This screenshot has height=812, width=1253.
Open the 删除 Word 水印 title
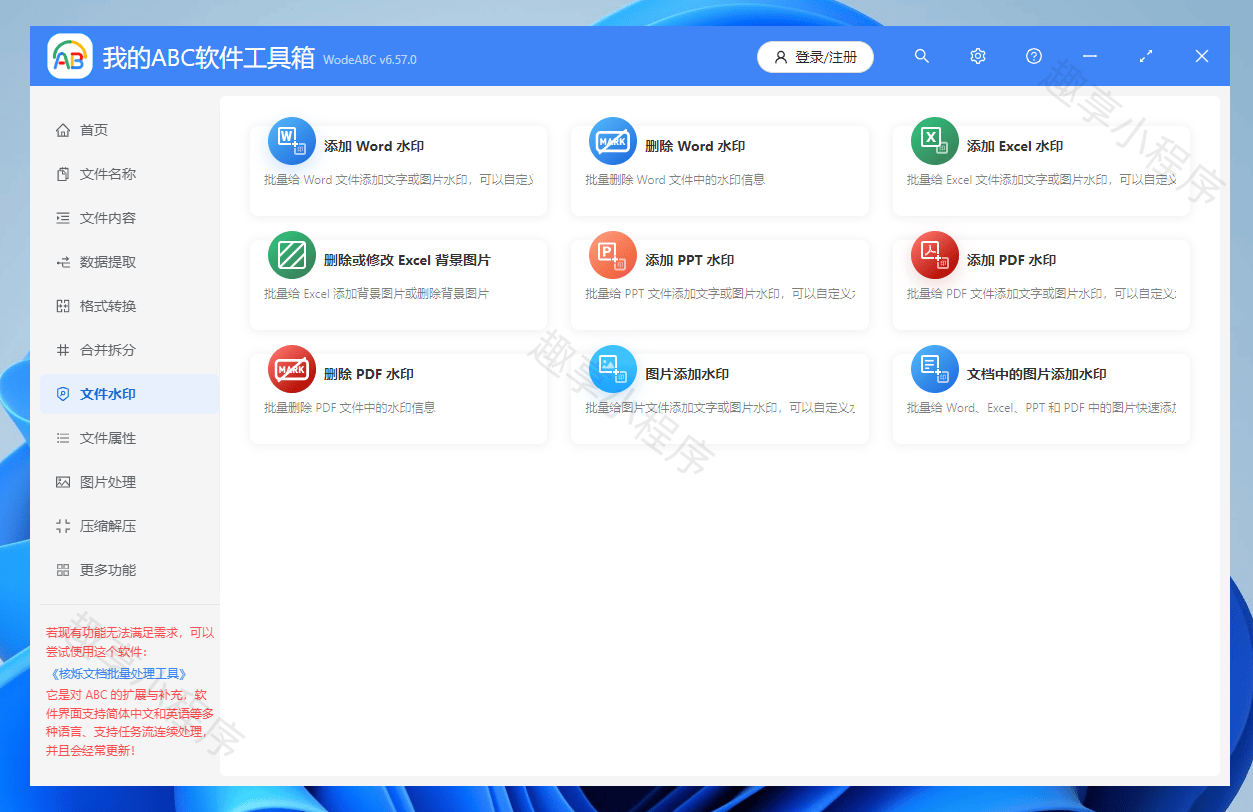pos(695,146)
